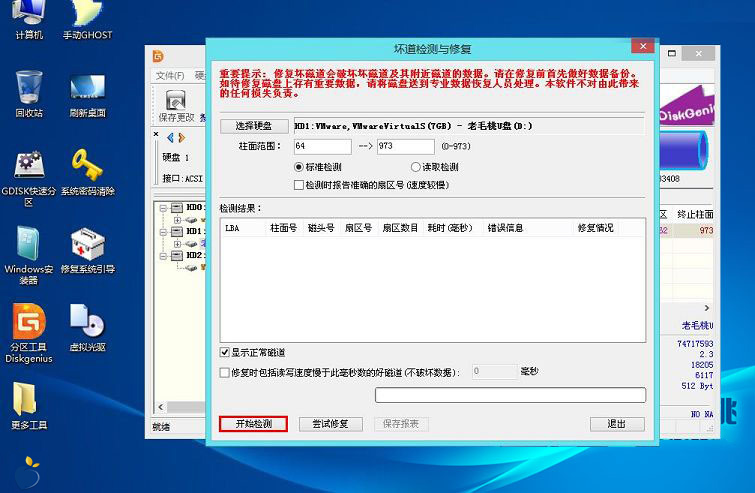Screen dimensions: 755x493
Task: Click the 修复情况 column header
Action: pos(596,228)
